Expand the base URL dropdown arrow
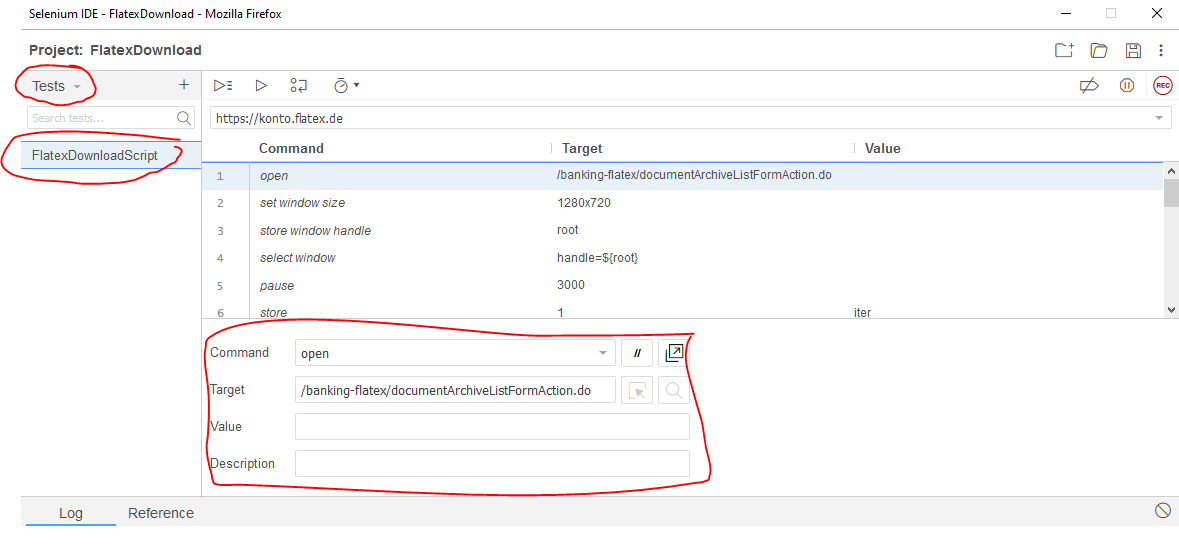This screenshot has height=557, width=1179. pos(1159,118)
